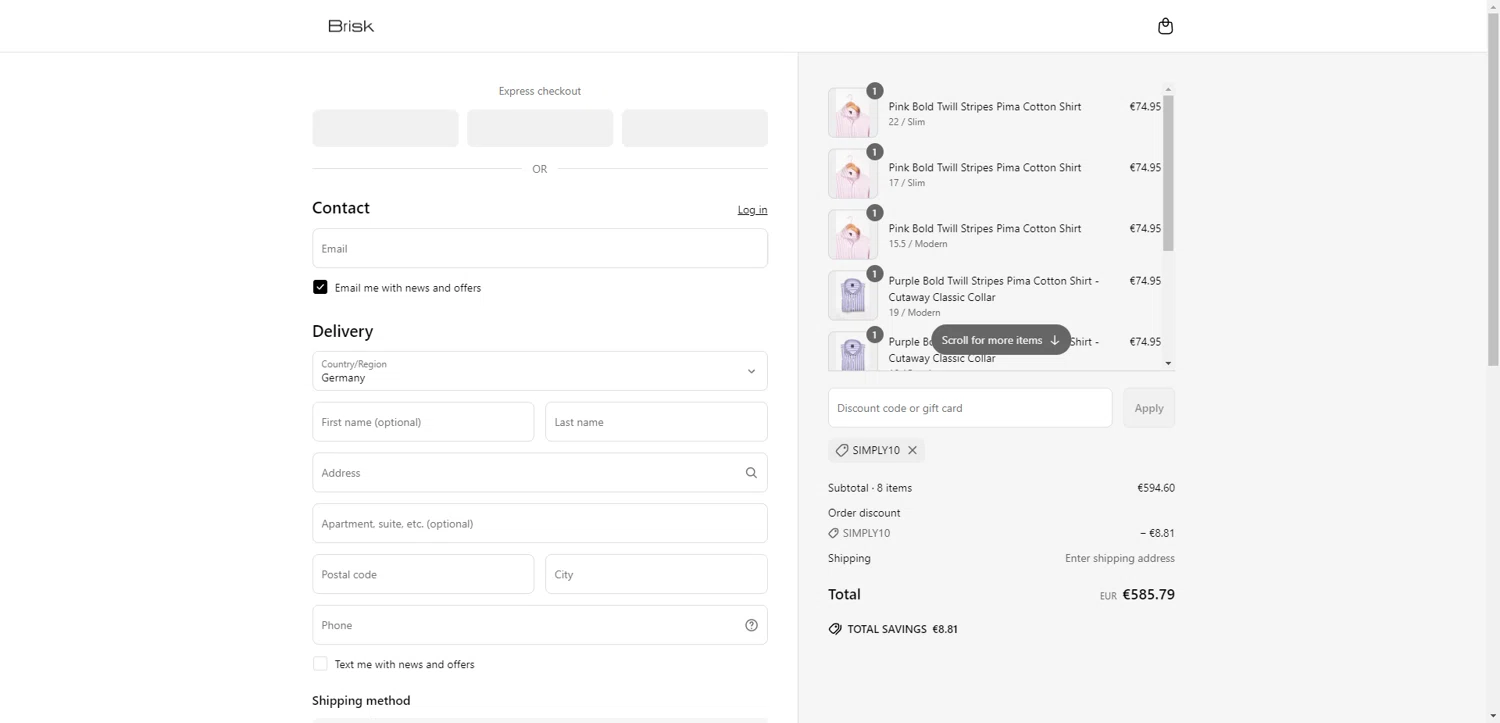Click the − €8.81 discount amount
The width and height of the screenshot is (1500, 723).
click(x=1157, y=533)
